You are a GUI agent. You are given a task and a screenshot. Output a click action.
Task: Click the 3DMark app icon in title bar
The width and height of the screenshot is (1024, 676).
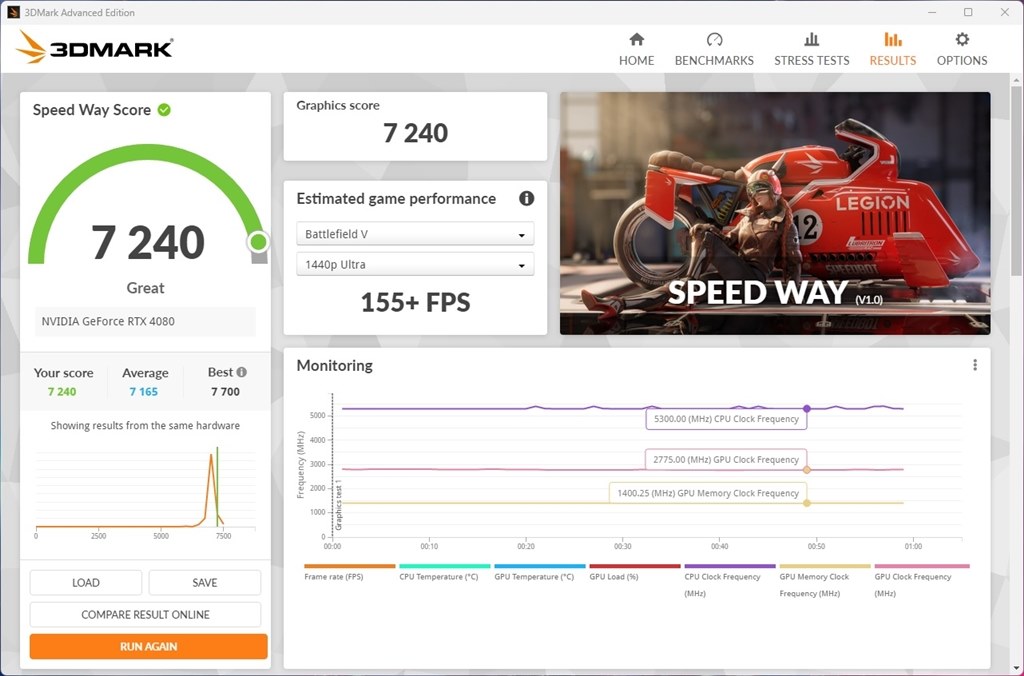pos(13,12)
